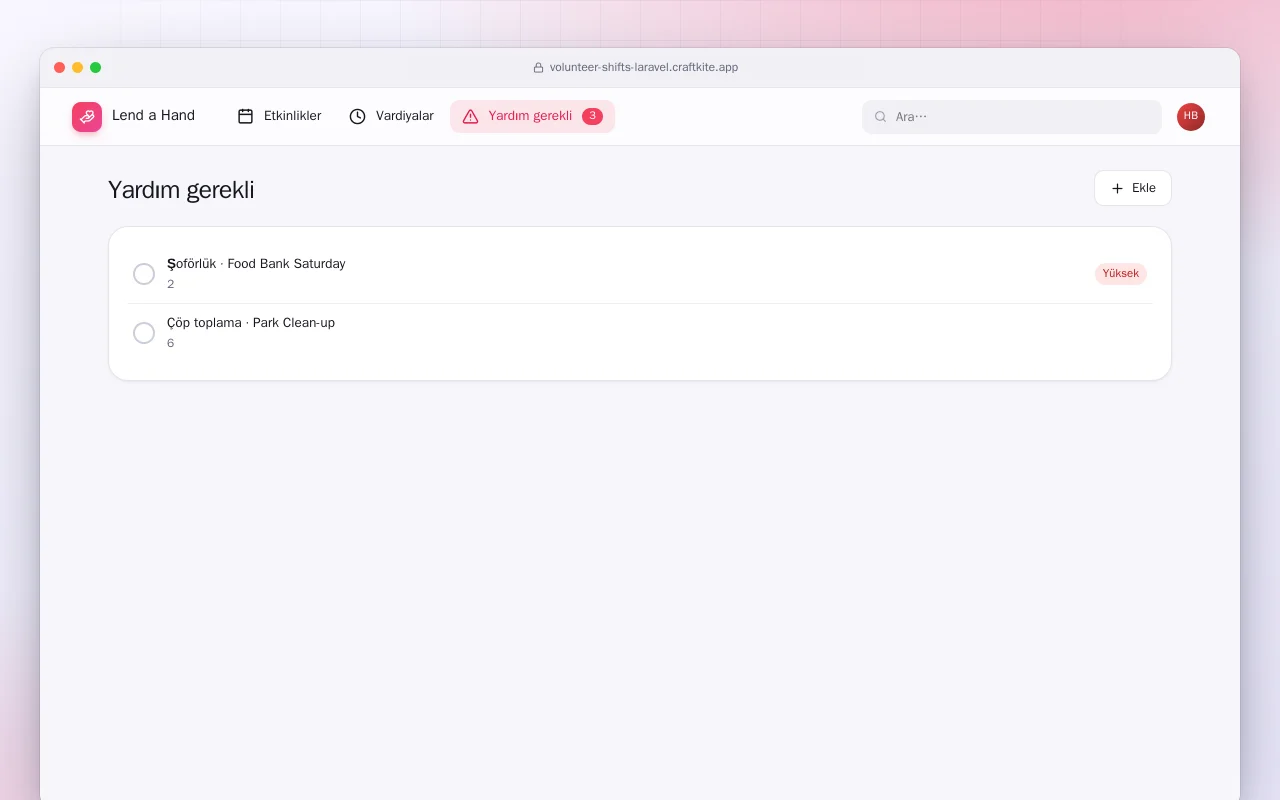1280x800 pixels.
Task: Click the yellow minimize window button
Action: [78, 68]
